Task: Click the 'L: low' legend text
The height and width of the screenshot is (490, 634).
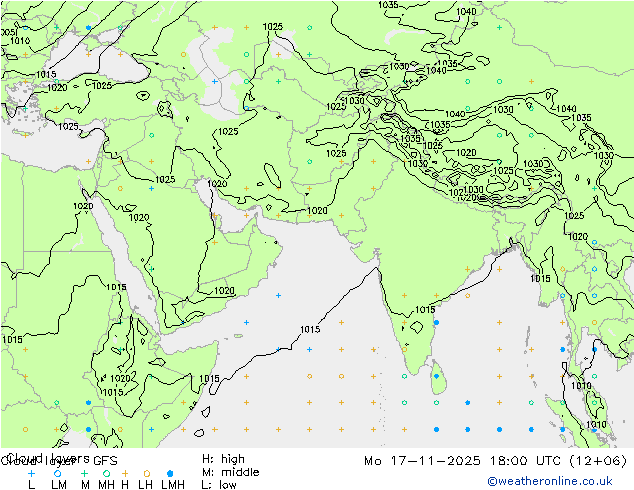Action: point(219,484)
